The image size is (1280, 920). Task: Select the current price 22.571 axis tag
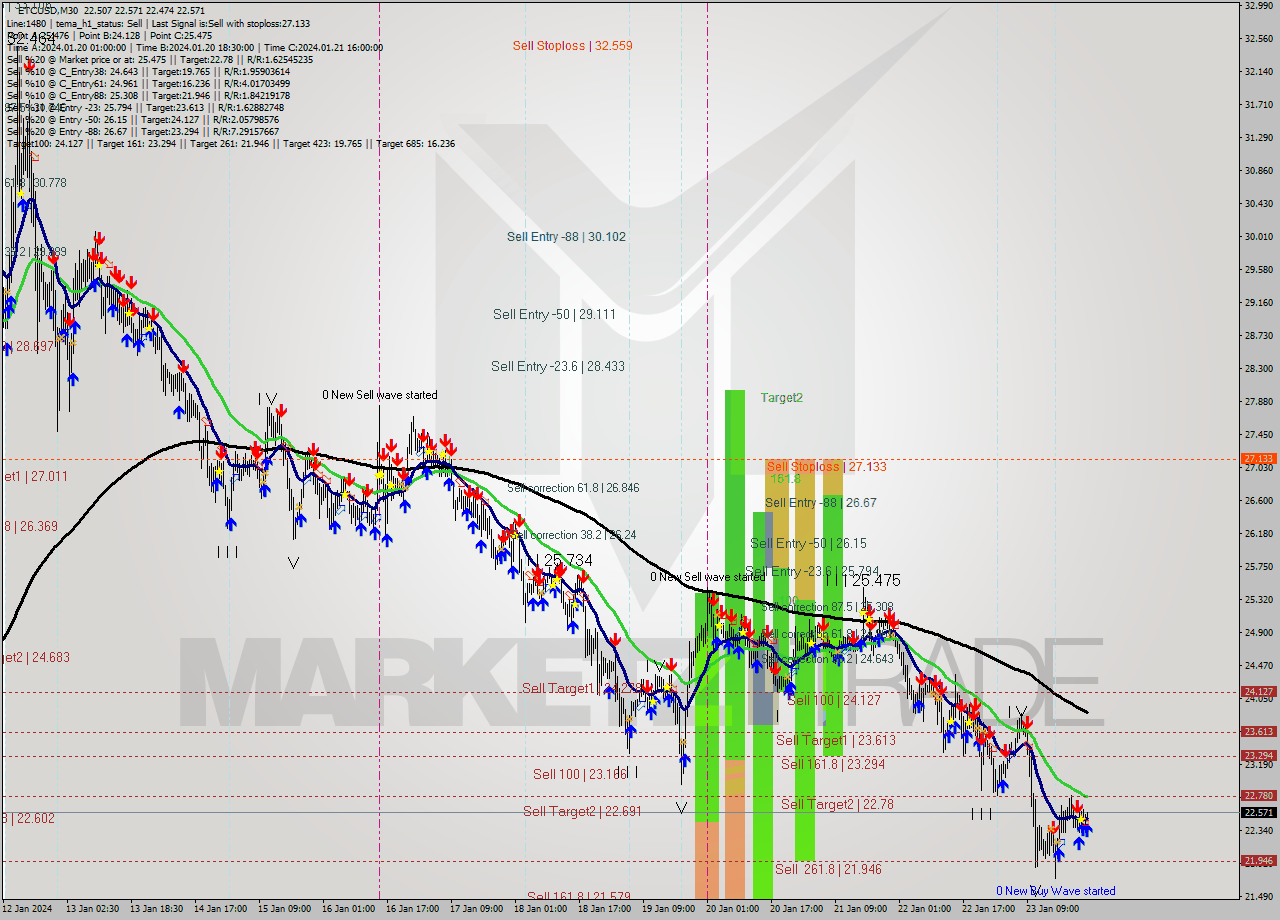1259,812
